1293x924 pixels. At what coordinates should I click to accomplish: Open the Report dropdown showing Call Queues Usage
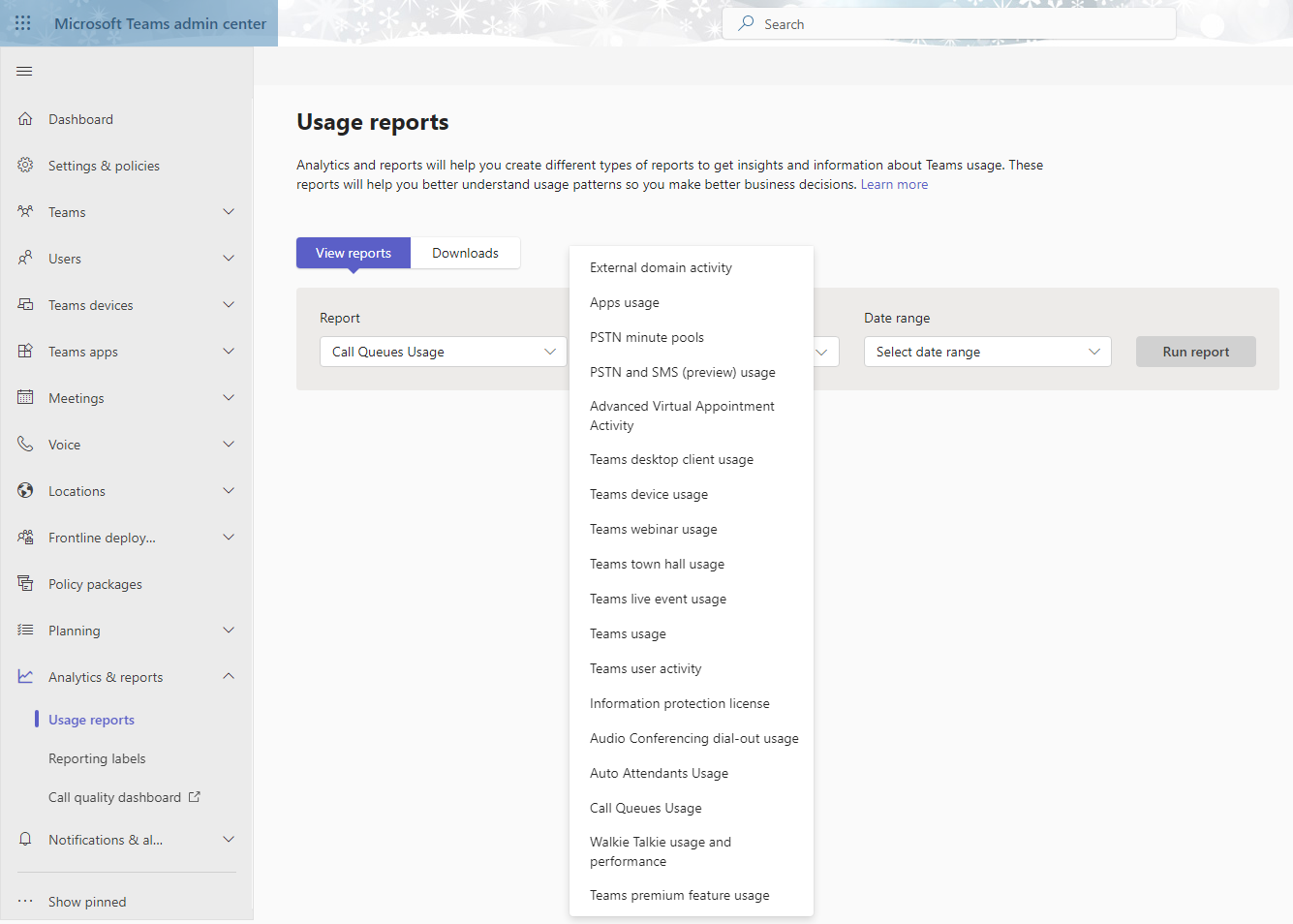pyautogui.click(x=444, y=352)
